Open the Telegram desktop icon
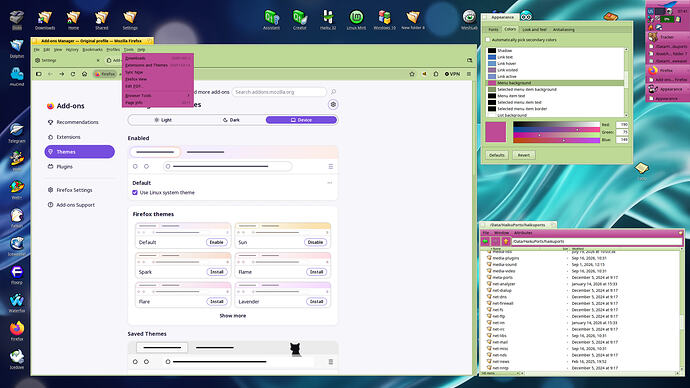This screenshot has width=690, height=388. point(17,133)
